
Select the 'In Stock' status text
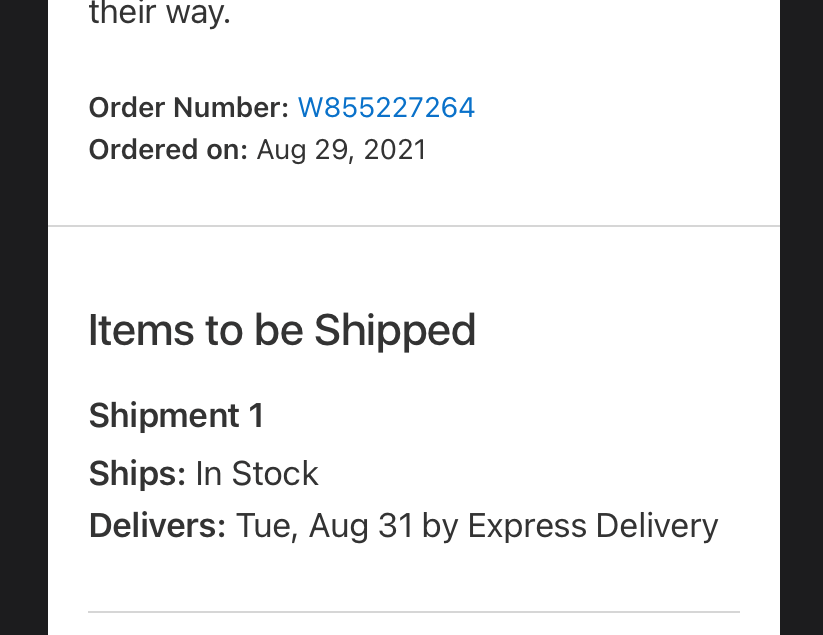click(257, 474)
